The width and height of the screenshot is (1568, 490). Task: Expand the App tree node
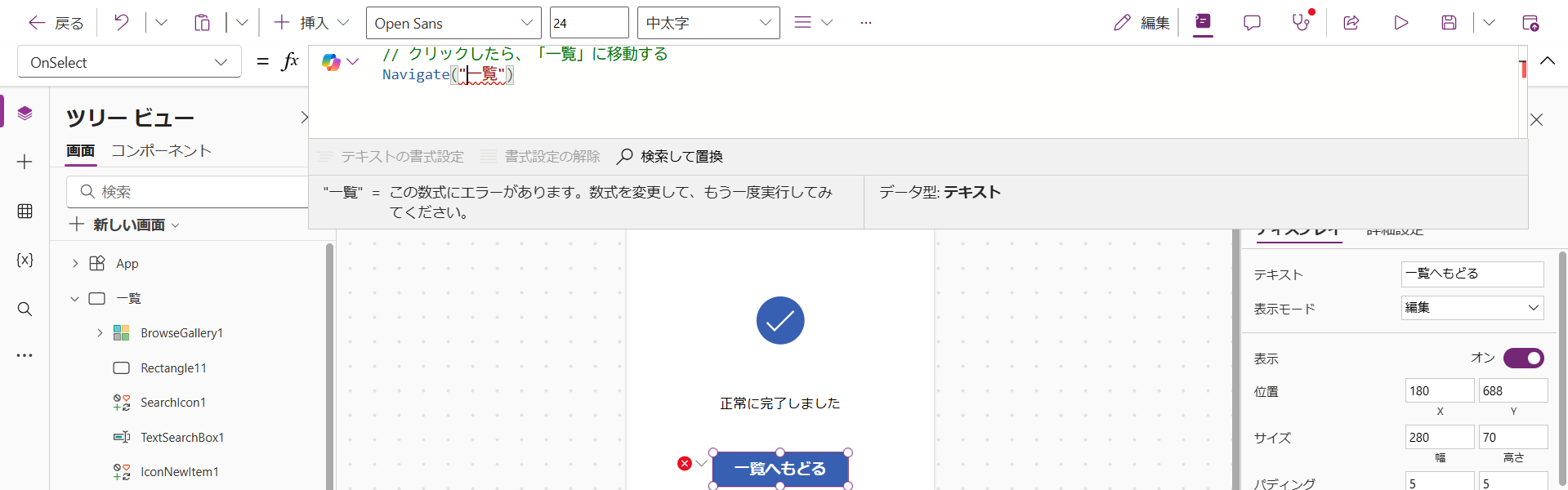click(x=74, y=263)
